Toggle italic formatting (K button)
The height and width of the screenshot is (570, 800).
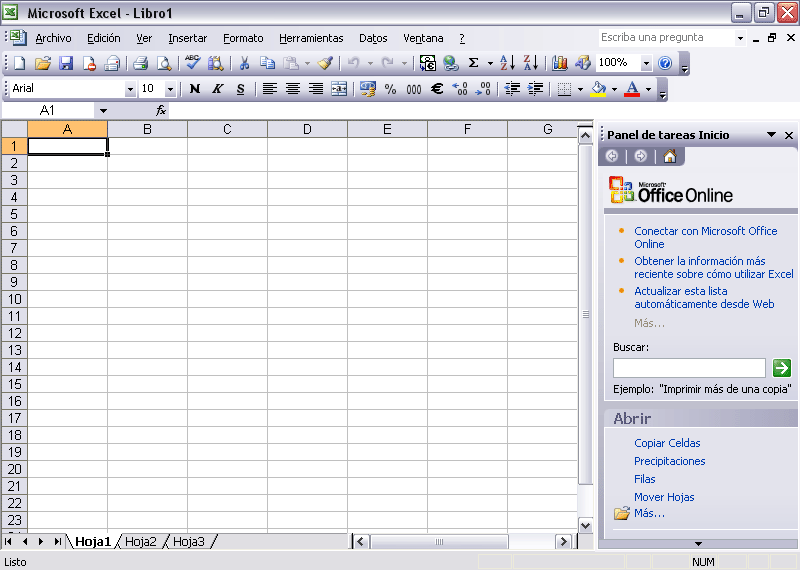click(x=217, y=89)
